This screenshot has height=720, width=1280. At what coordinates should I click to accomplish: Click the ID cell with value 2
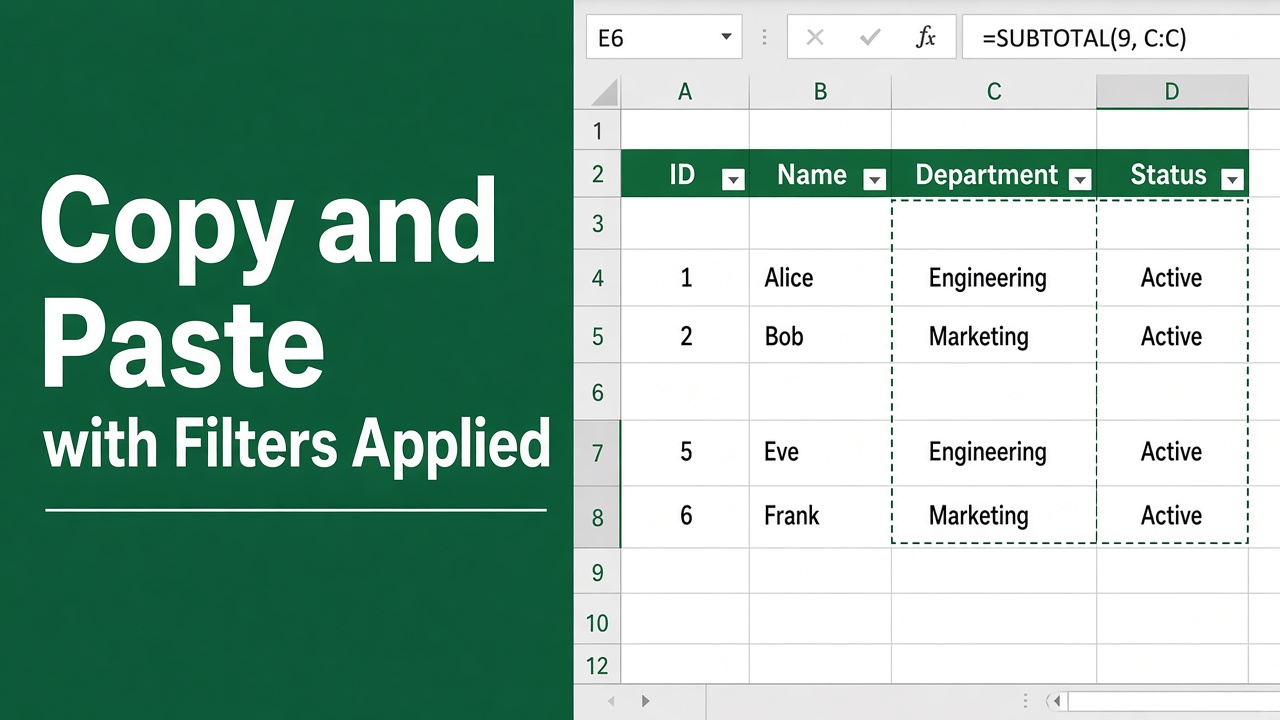click(685, 335)
